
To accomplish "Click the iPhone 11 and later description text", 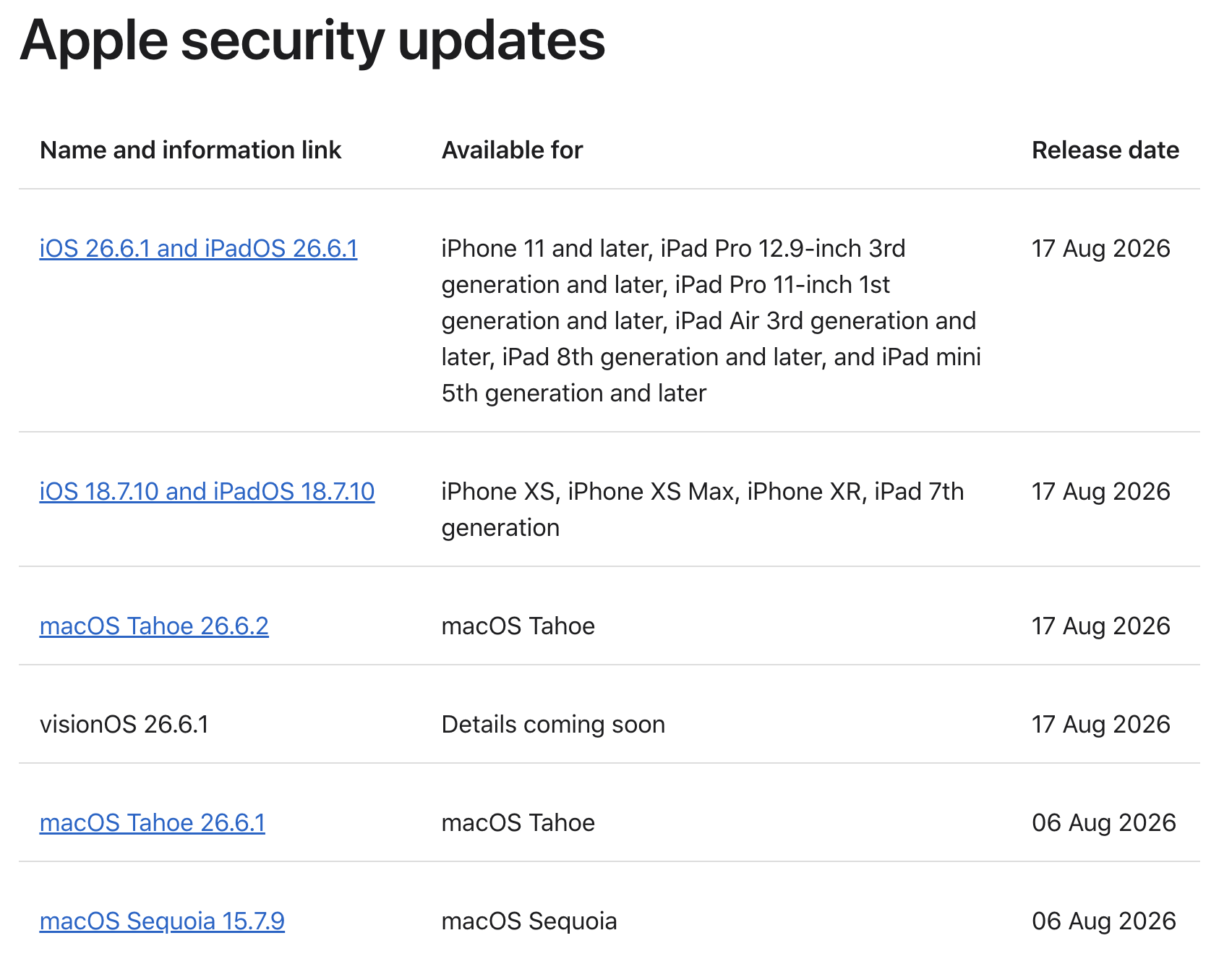I will click(x=711, y=320).
